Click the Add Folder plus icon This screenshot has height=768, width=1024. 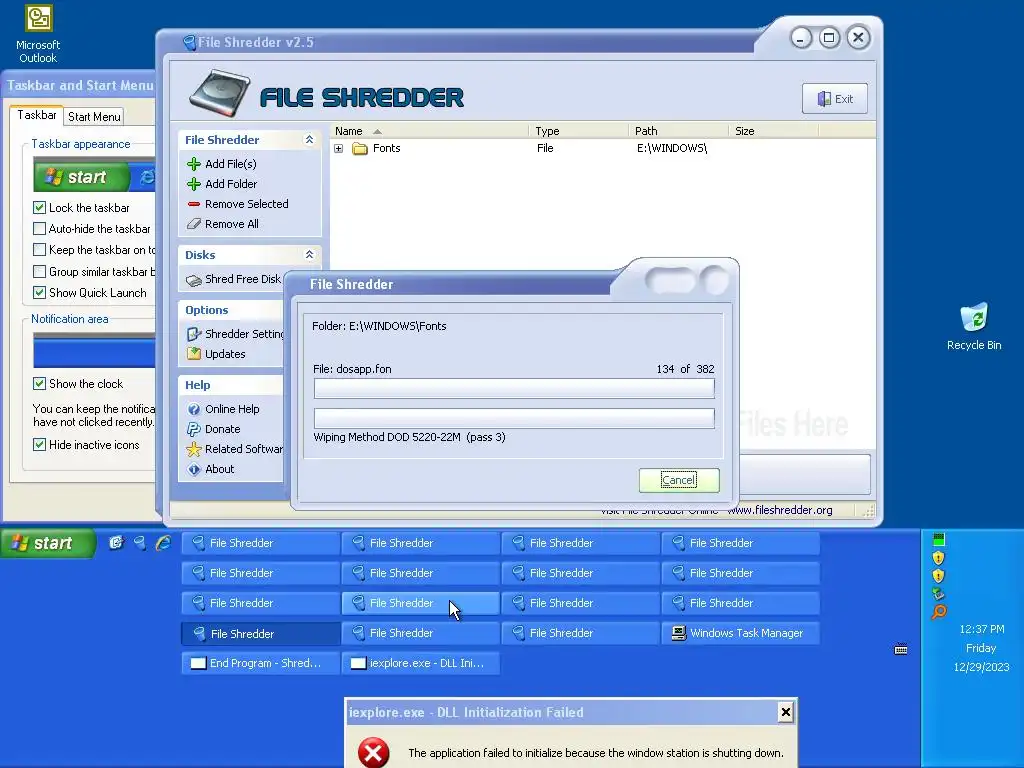pos(194,184)
